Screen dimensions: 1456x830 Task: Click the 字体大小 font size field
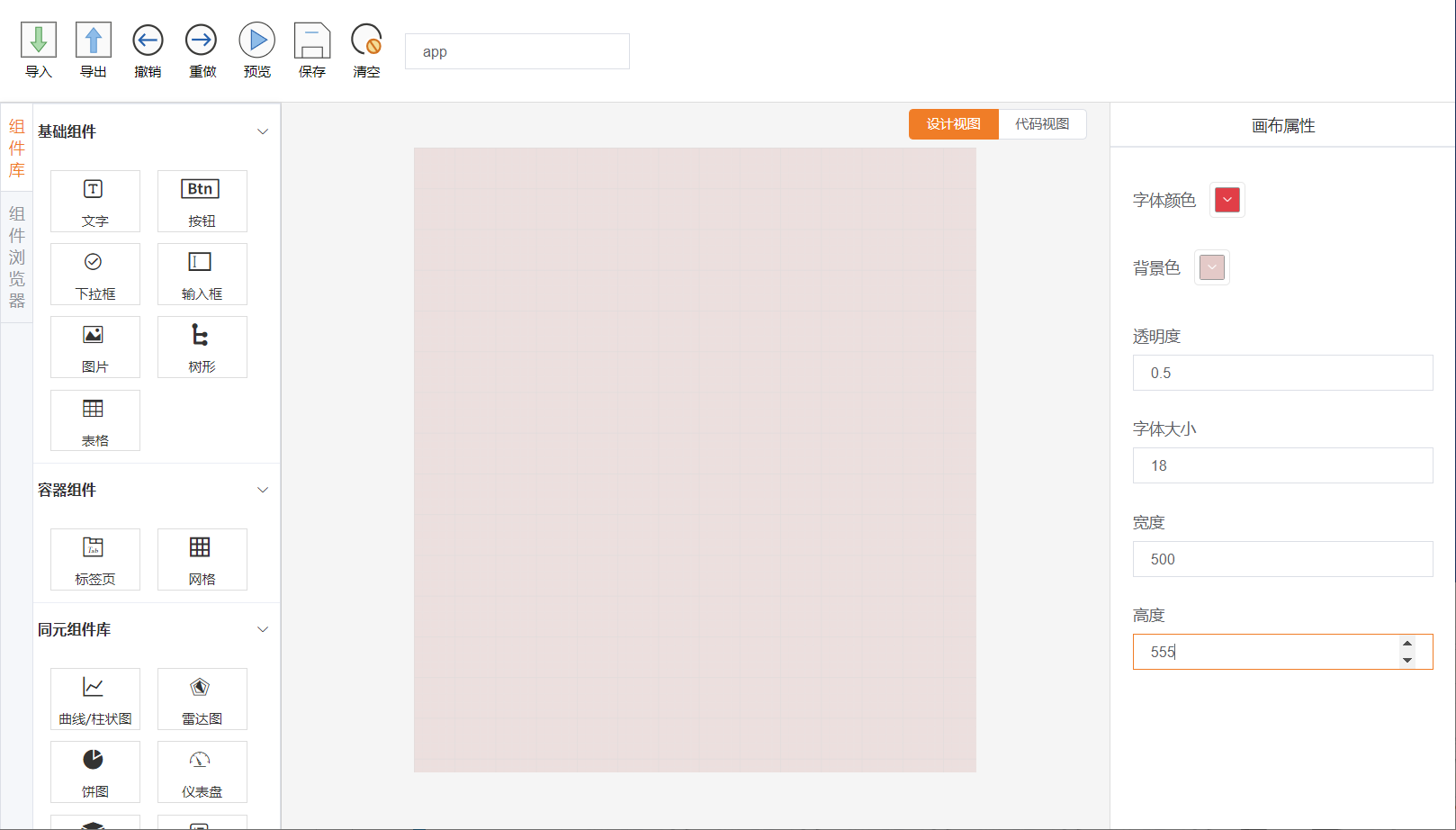click(1282, 465)
